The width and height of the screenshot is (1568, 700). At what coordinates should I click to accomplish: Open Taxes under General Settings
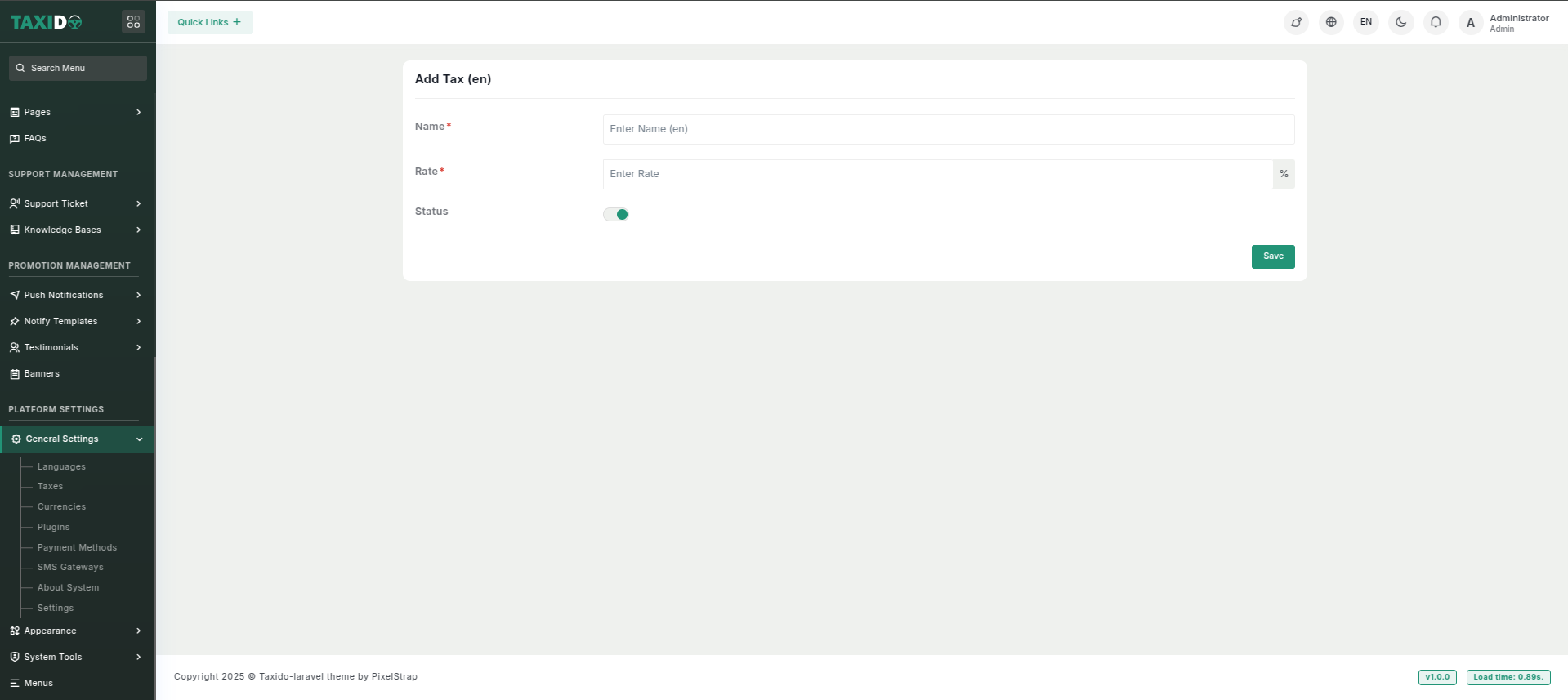tap(50, 487)
